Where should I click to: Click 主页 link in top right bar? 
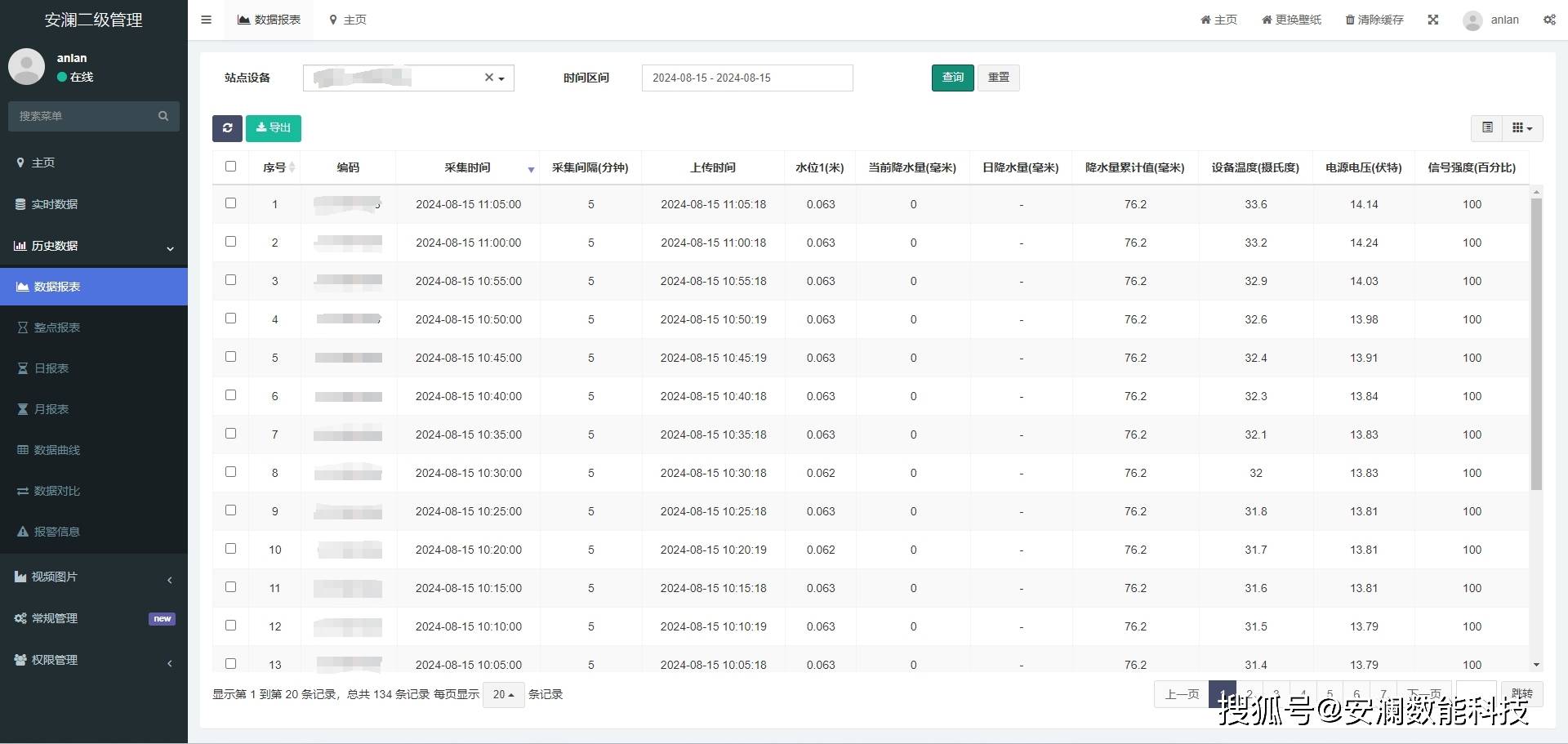(x=1218, y=20)
